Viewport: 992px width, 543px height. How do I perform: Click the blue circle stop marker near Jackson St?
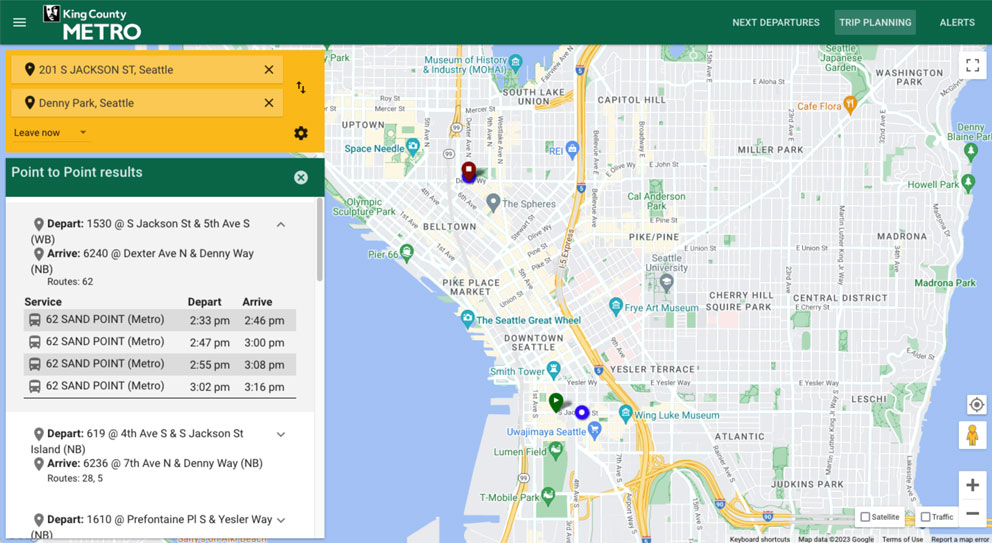(581, 413)
